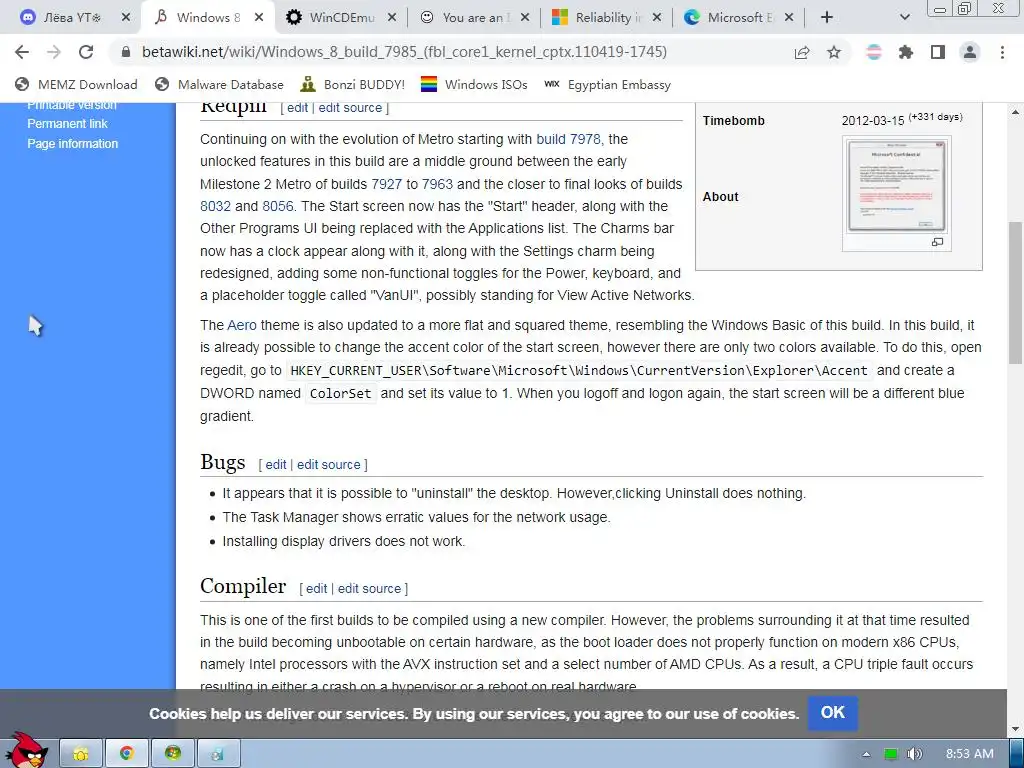Click the lock site info icon
The width and height of the screenshot is (1024, 768).
click(127, 52)
